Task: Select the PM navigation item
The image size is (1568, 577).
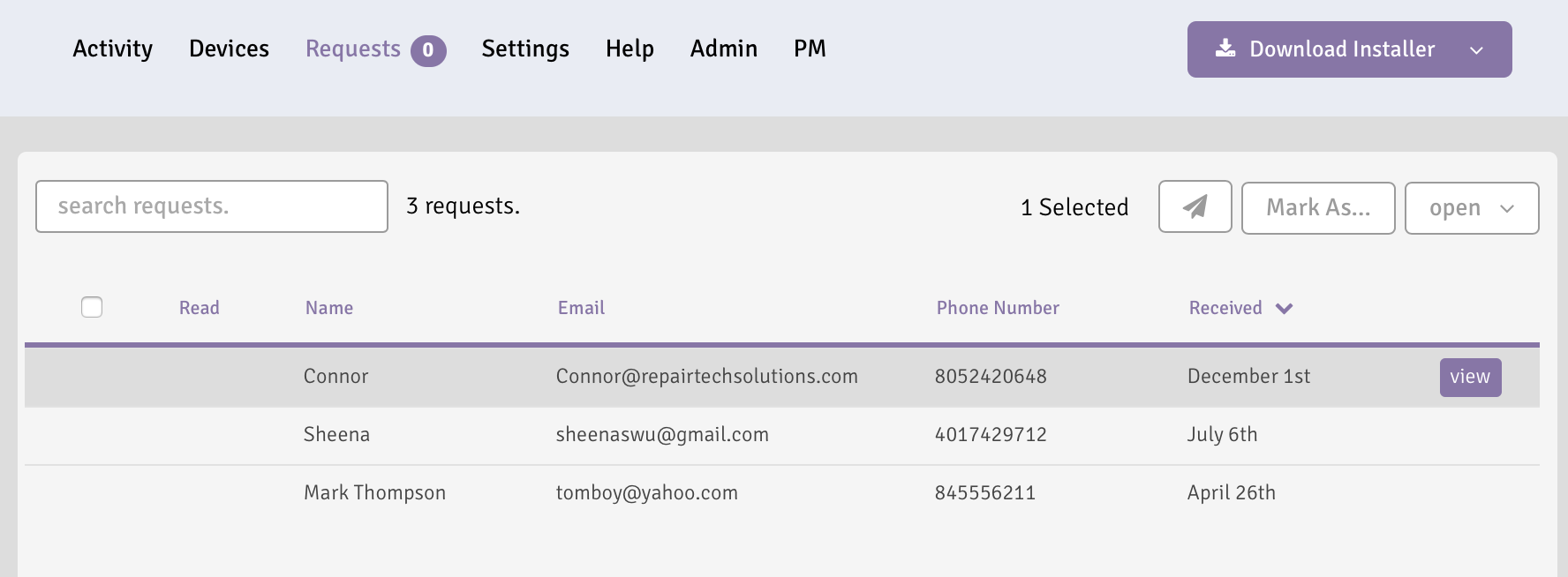Action: (x=810, y=49)
